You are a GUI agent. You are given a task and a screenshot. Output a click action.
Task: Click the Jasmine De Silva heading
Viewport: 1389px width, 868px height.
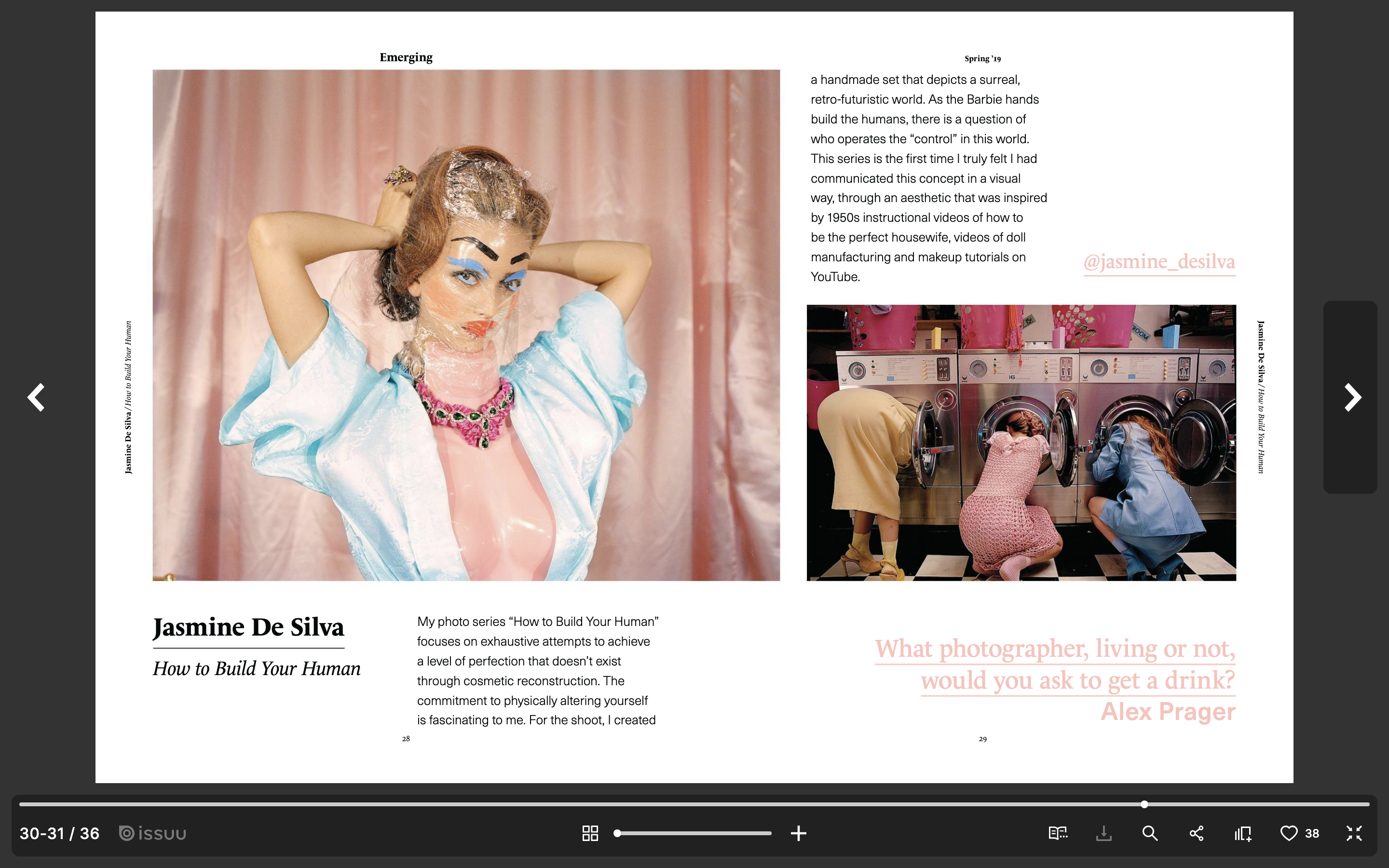click(248, 627)
